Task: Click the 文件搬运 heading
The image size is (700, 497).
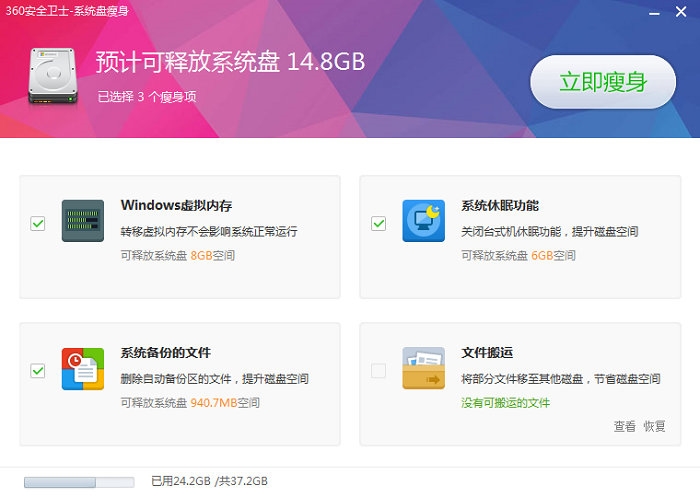Action: (487, 353)
